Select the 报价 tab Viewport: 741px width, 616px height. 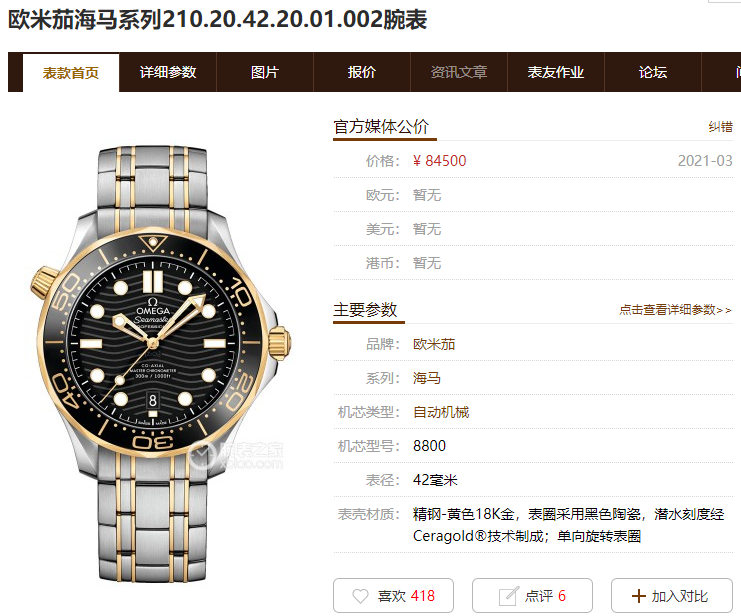[x=362, y=72]
